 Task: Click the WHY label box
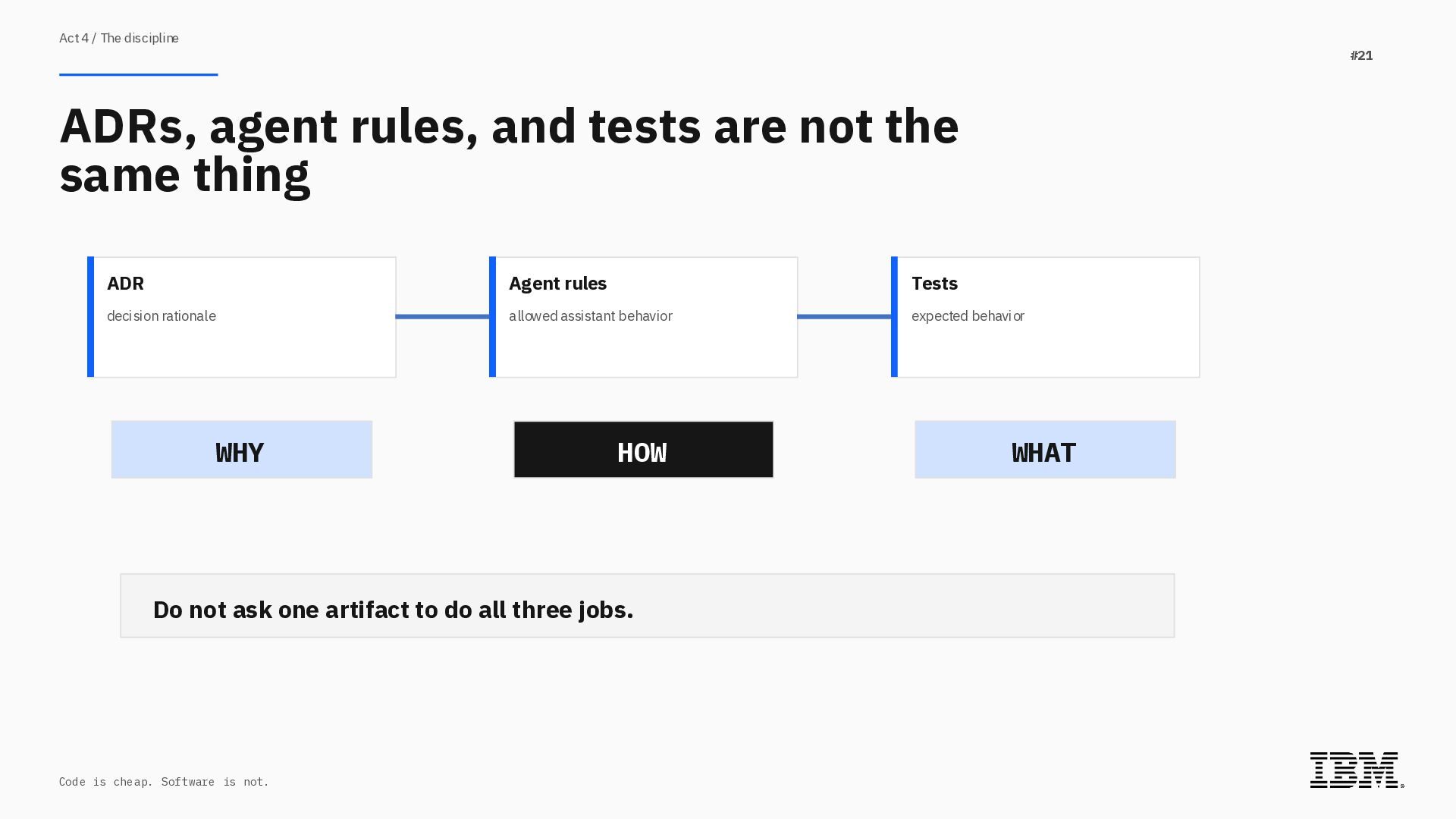[241, 450]
